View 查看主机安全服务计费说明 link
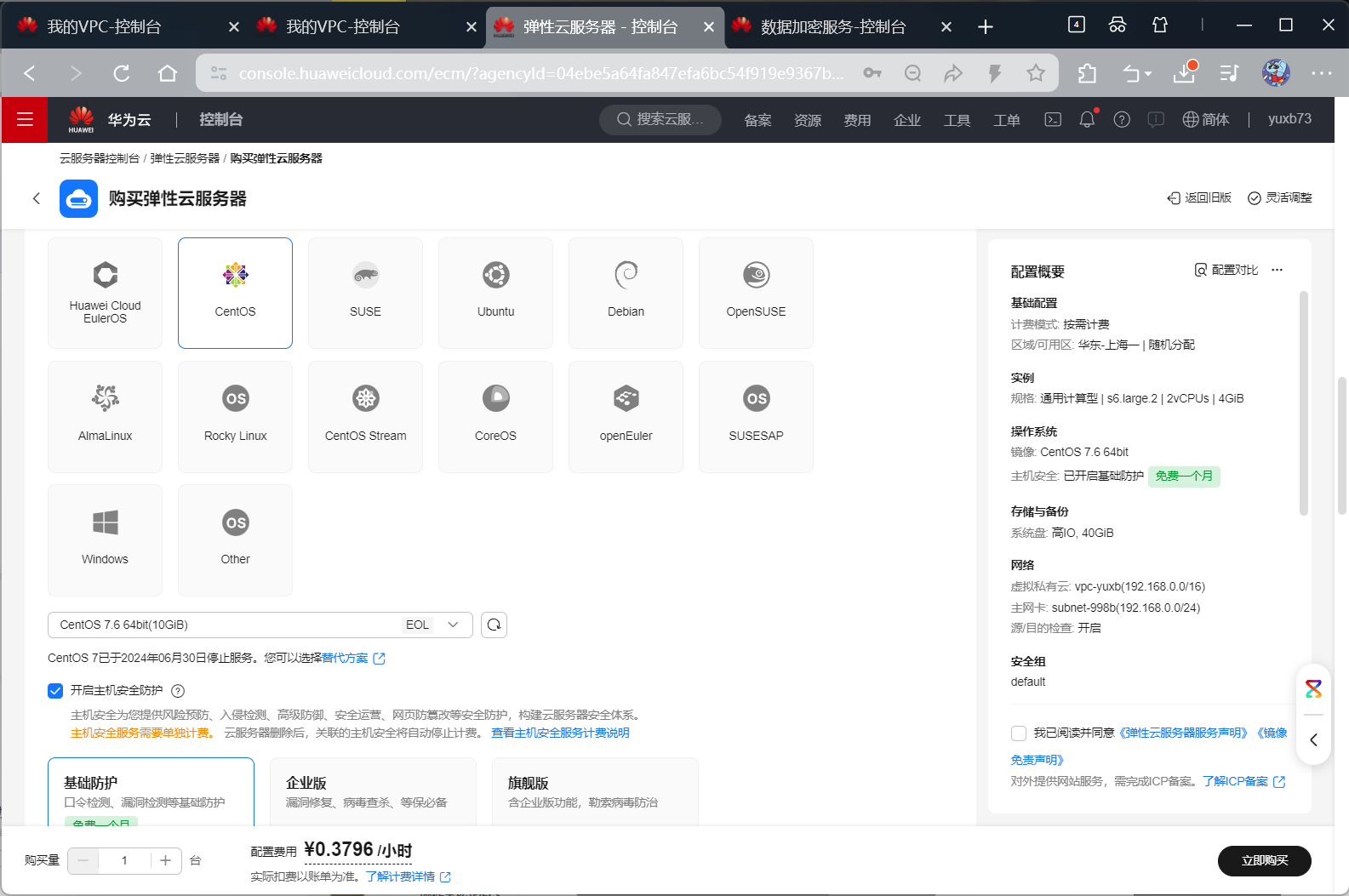 pyautogui.click(x=560, y=733)
